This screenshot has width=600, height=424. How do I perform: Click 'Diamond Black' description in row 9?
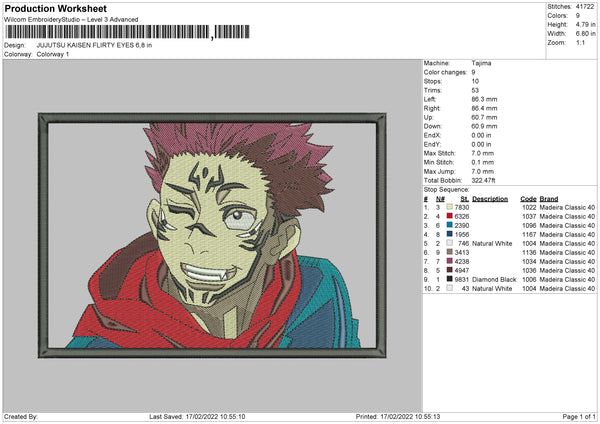pos(494,279)
